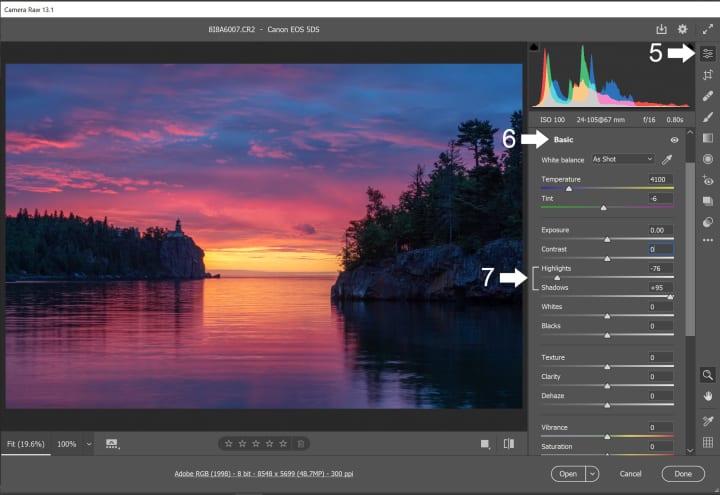Toggle the grid overlay icon

tap(708, 442)
